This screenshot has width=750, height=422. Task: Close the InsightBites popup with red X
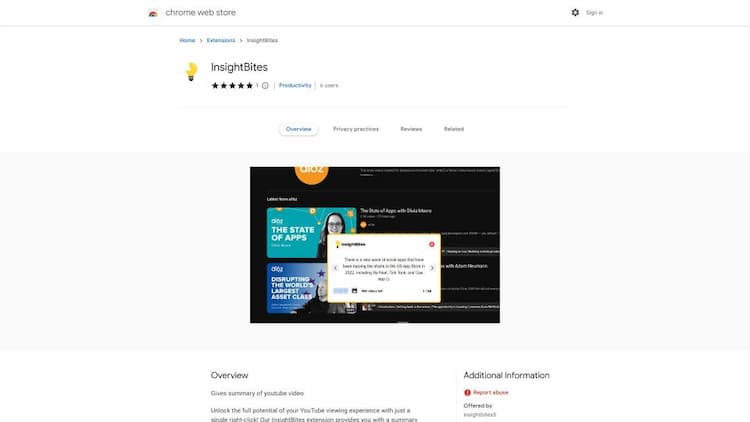coord(431,244)
